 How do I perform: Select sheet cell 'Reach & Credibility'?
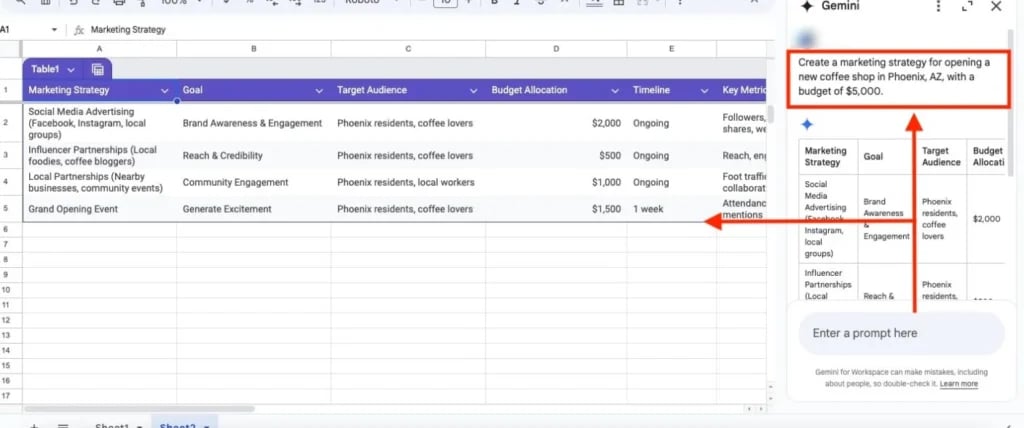[x=253, y=156]
